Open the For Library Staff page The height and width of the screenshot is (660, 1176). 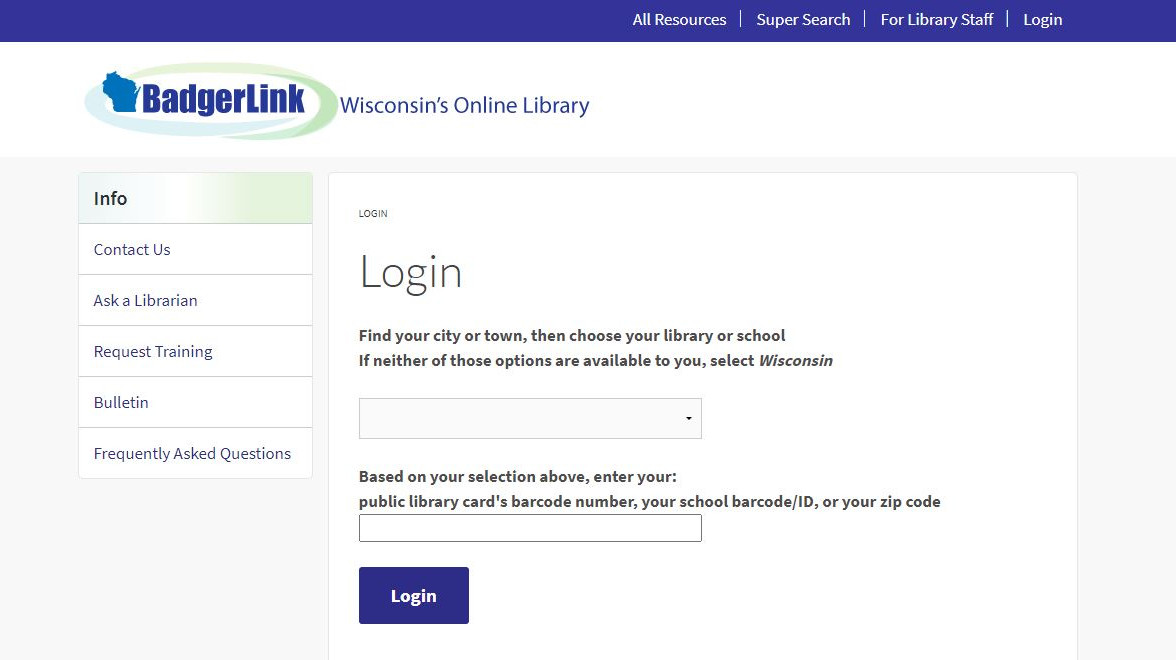coord(936,20)
